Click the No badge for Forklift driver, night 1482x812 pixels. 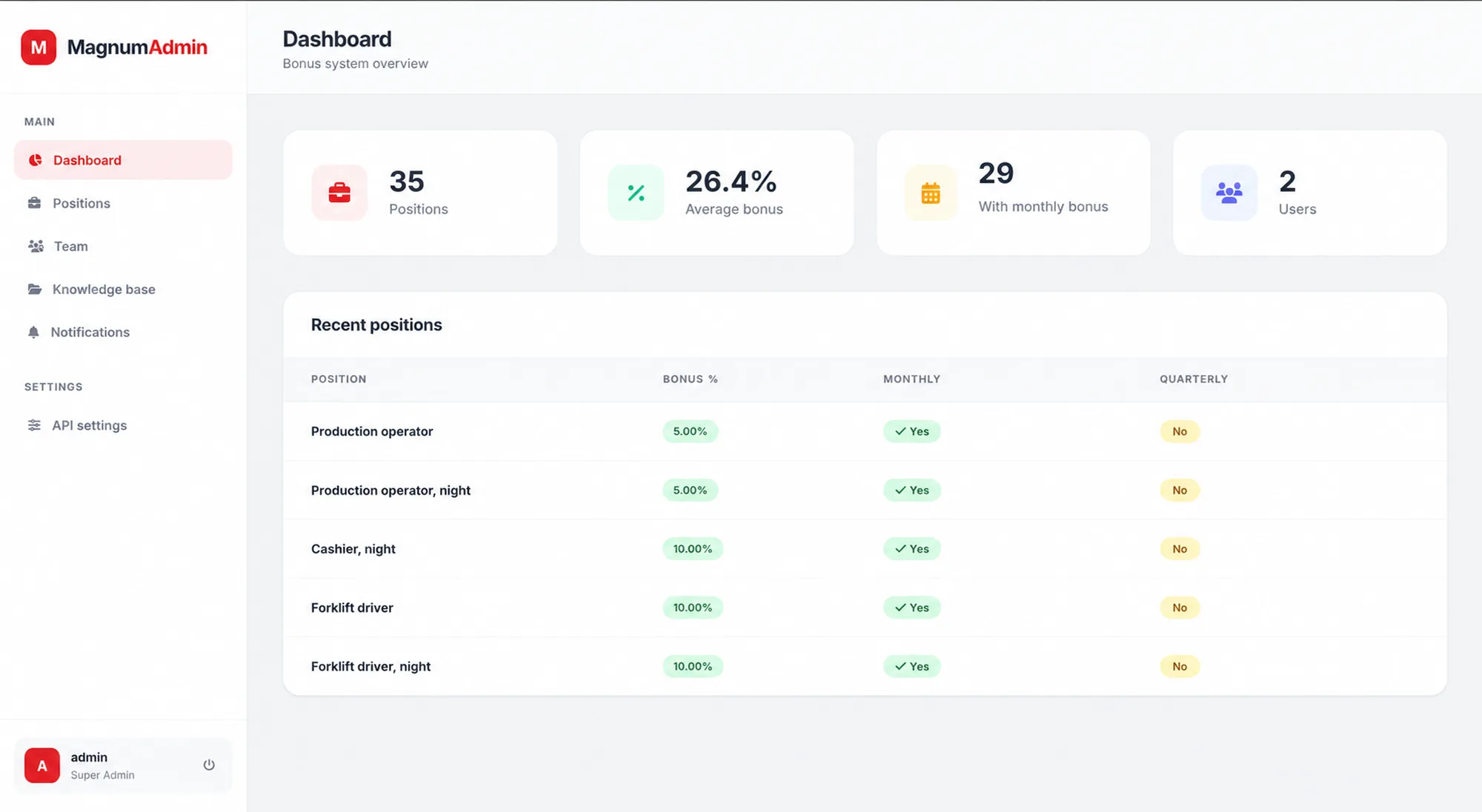[1180, 667]
